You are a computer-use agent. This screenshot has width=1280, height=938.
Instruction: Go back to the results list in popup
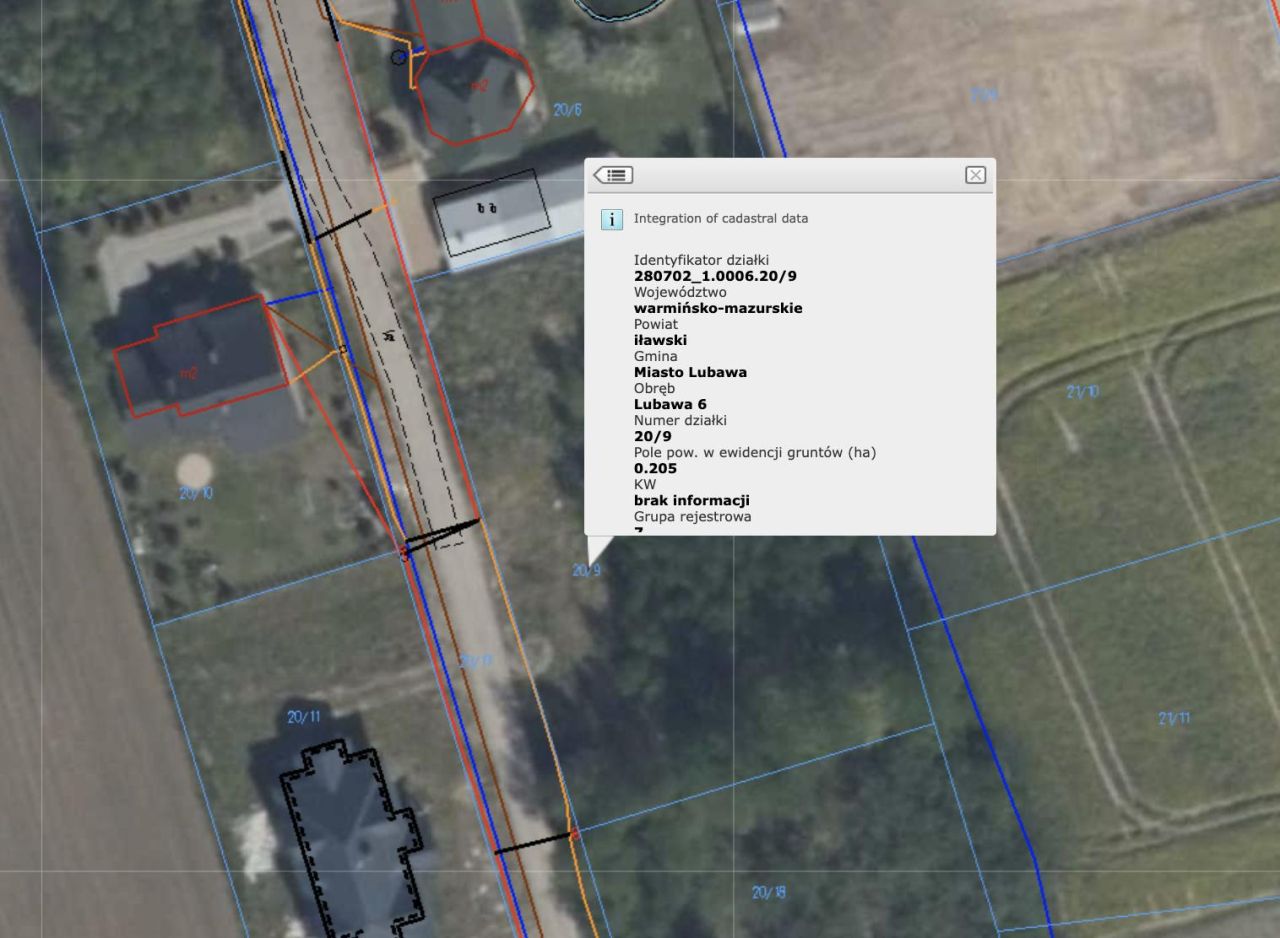[x=613, y=175]
